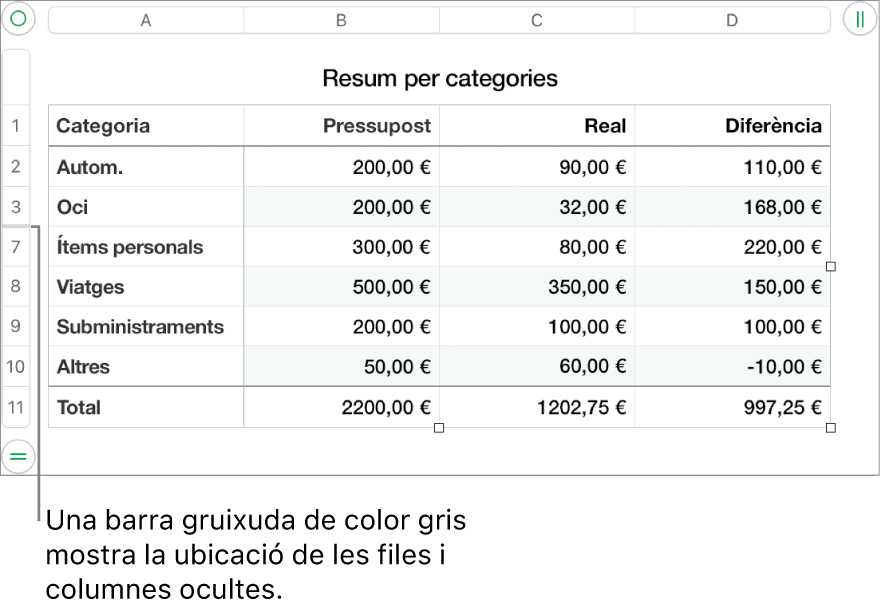Click the gray hidden rows bar
Image resolution: width=880 pixels, height=609 pixels.
click(16, 226)
